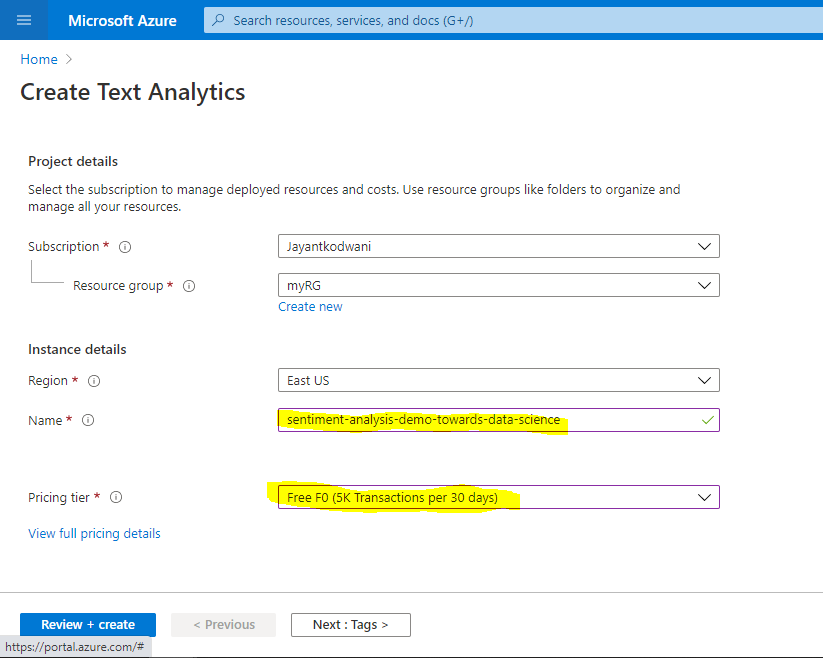Click the disabled Previous button

tap(223, 625)
